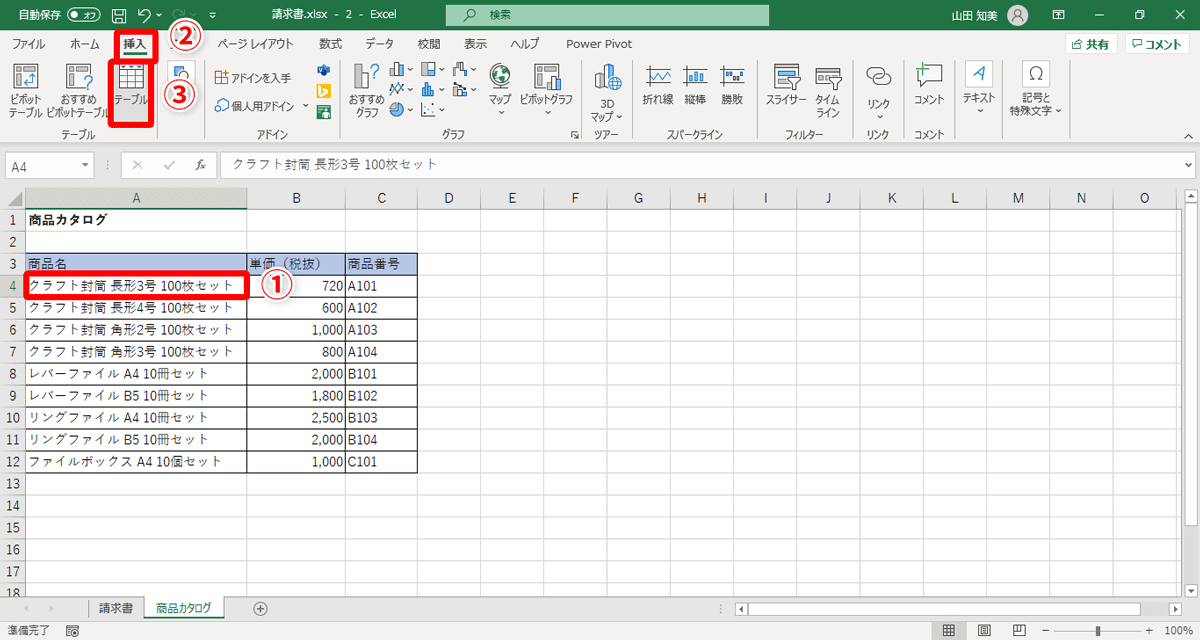Screen dimensions: 1200x640
Task: Click the Save icon in title bar
Action: coord(119,15)
